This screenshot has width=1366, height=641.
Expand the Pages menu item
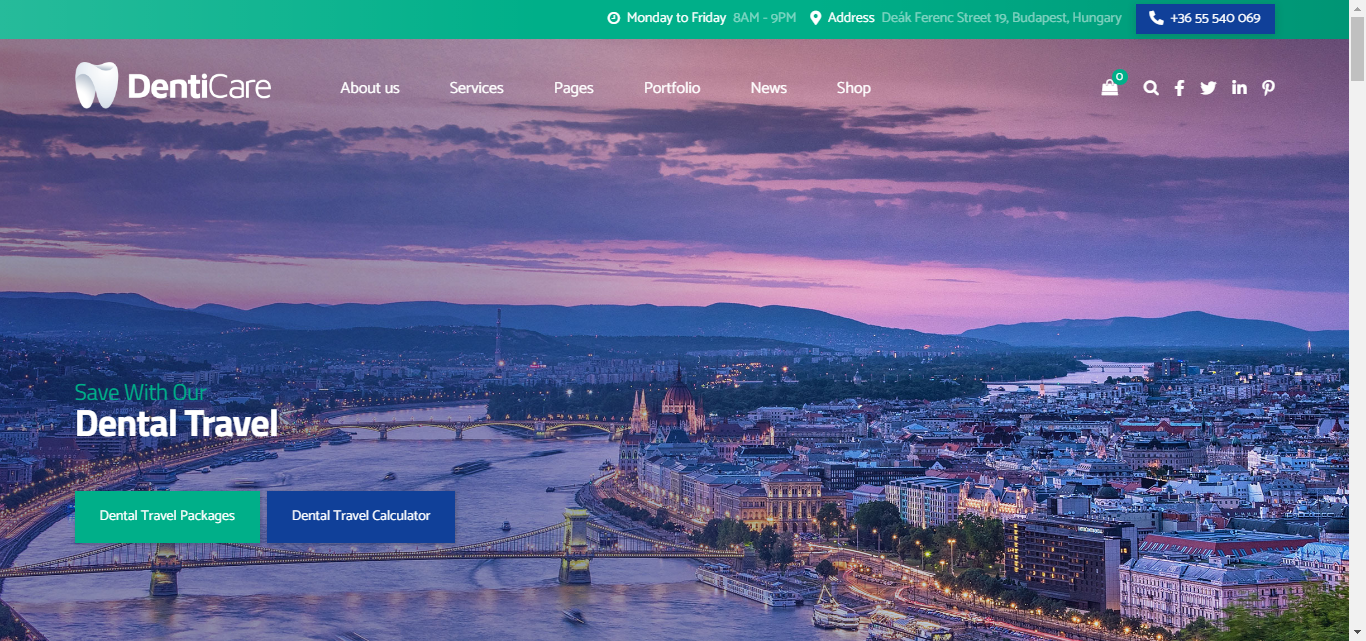point(573,88)
